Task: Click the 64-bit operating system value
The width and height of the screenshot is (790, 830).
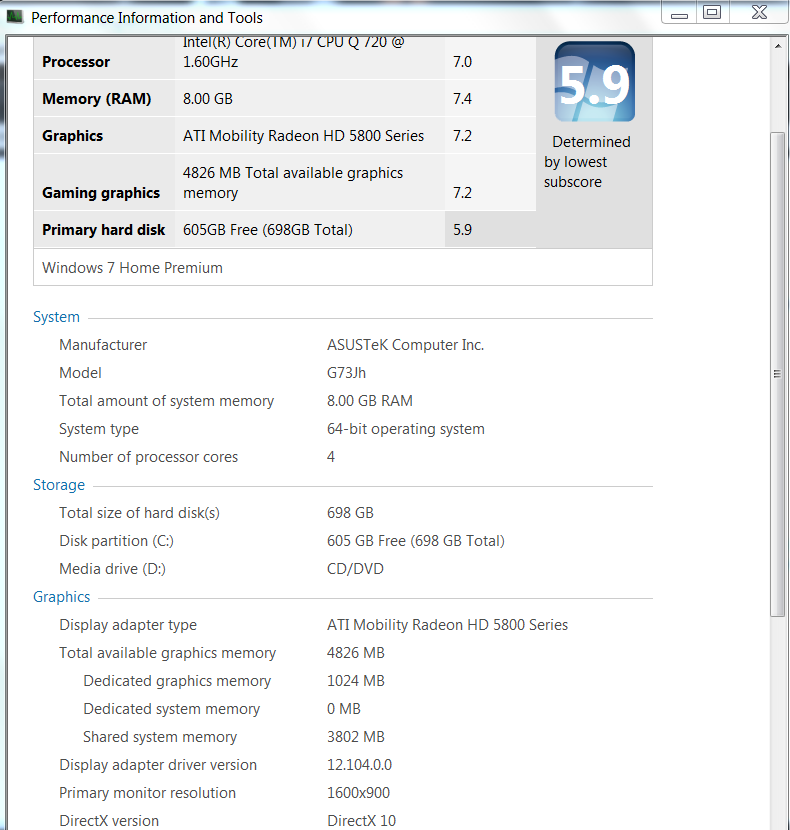Action: (406, 429)
